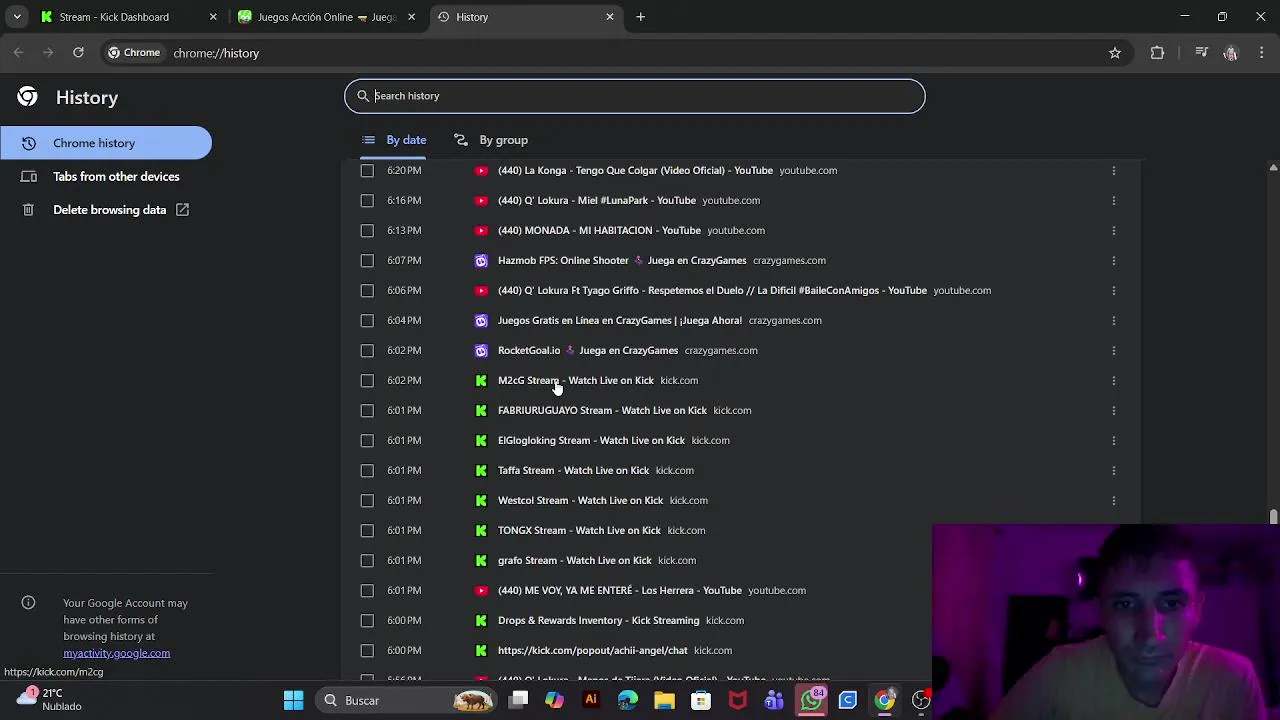Click Delete browsing data
This screenshot has width=1280, height=720.
106,210
